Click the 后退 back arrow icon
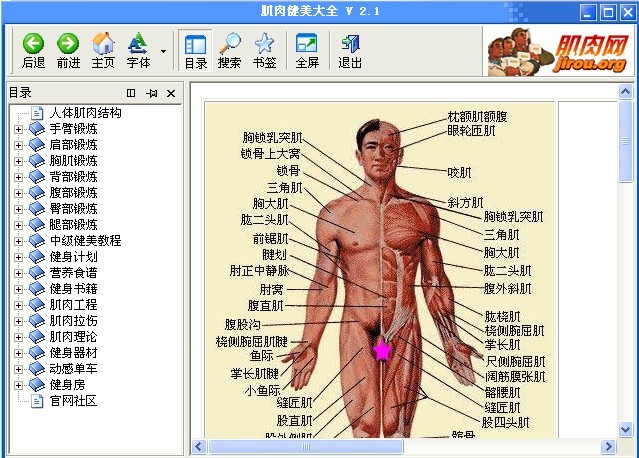Image resolution: width=639 pixels, height=458 pixels. tap(33, 43)
